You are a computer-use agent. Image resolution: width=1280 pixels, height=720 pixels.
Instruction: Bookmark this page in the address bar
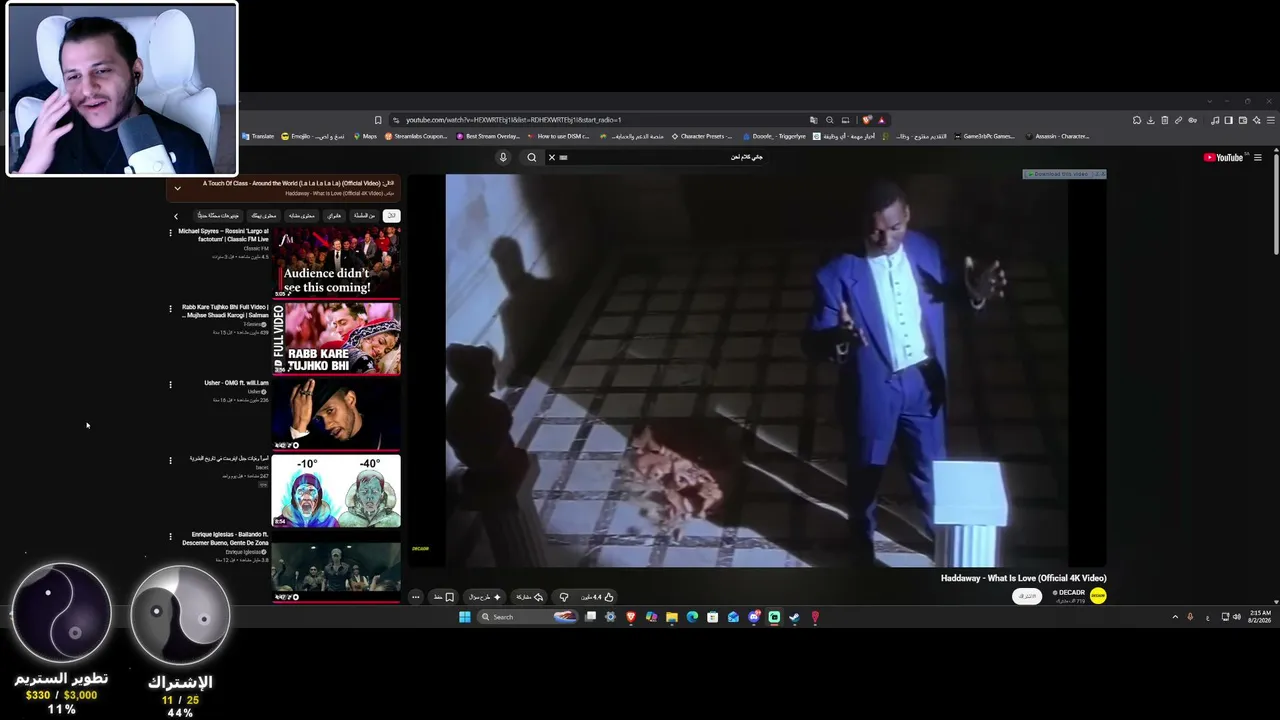tap(378, 120)
